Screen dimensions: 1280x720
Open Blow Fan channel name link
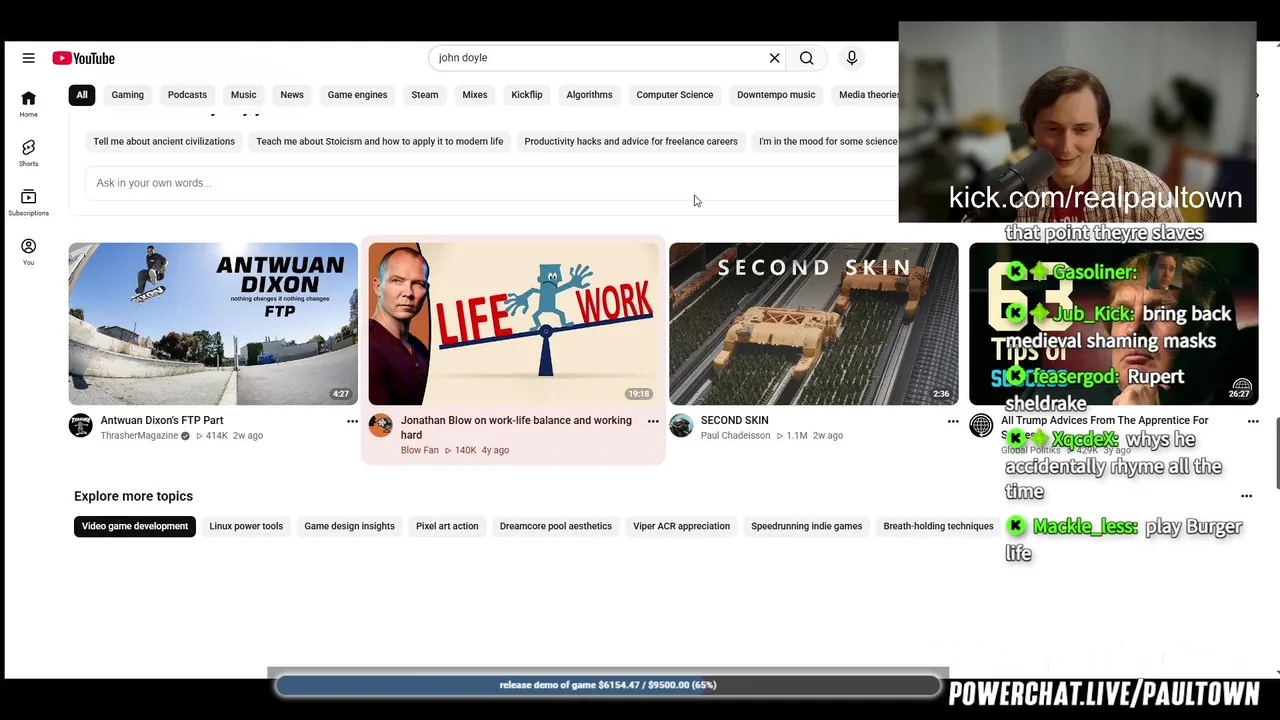pyautogui.click(x=420, y=451)
